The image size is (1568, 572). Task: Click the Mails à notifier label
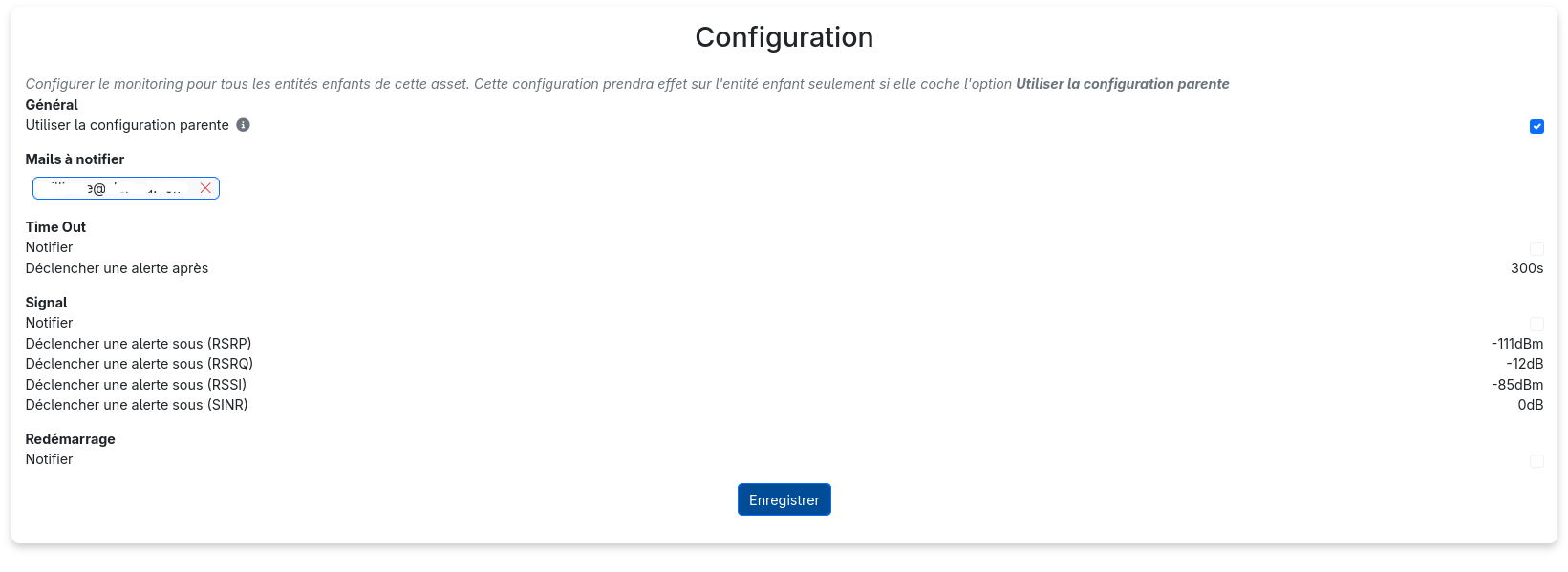click(75, 159)
